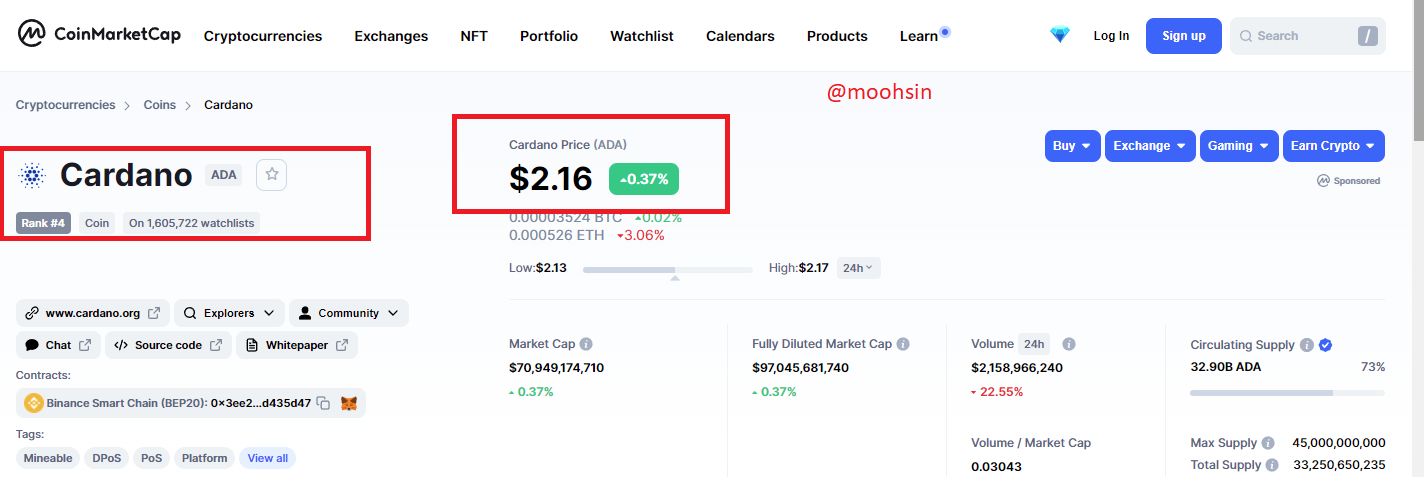Screen dimensions: 1424x477
Task: Open the Buy dropdown
Action: [x=1073, y=146]
